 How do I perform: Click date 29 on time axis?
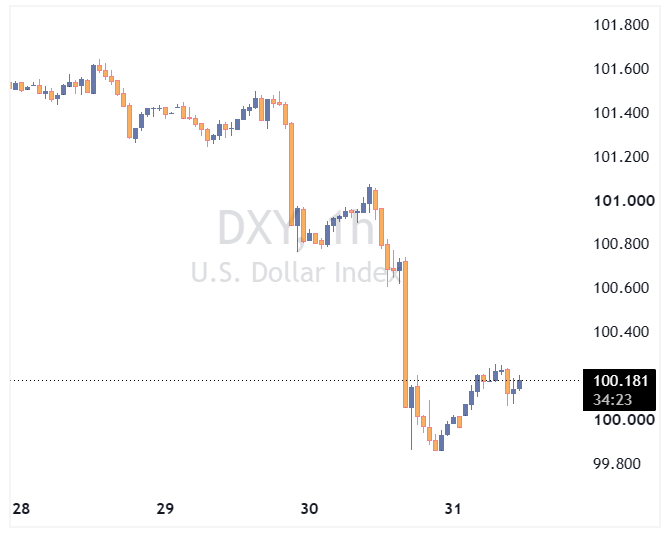click(165, 509)
